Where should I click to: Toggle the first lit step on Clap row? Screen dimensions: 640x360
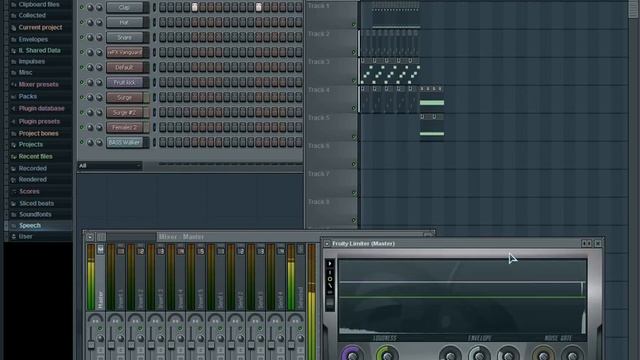pyautogui.click(x=195, y=7)
